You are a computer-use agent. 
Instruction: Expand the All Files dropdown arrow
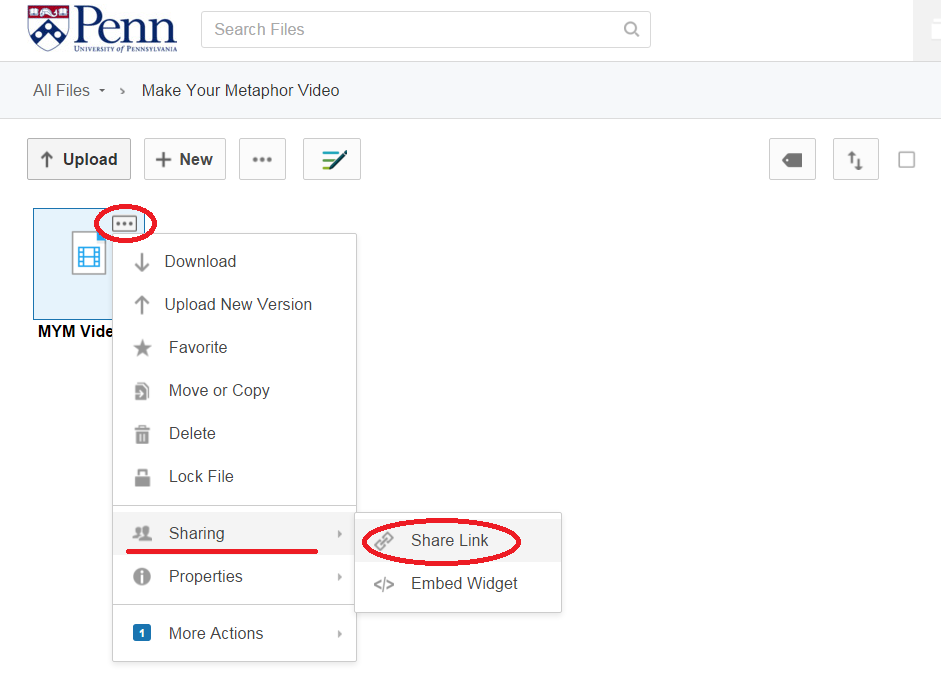(x=102, y=91)
